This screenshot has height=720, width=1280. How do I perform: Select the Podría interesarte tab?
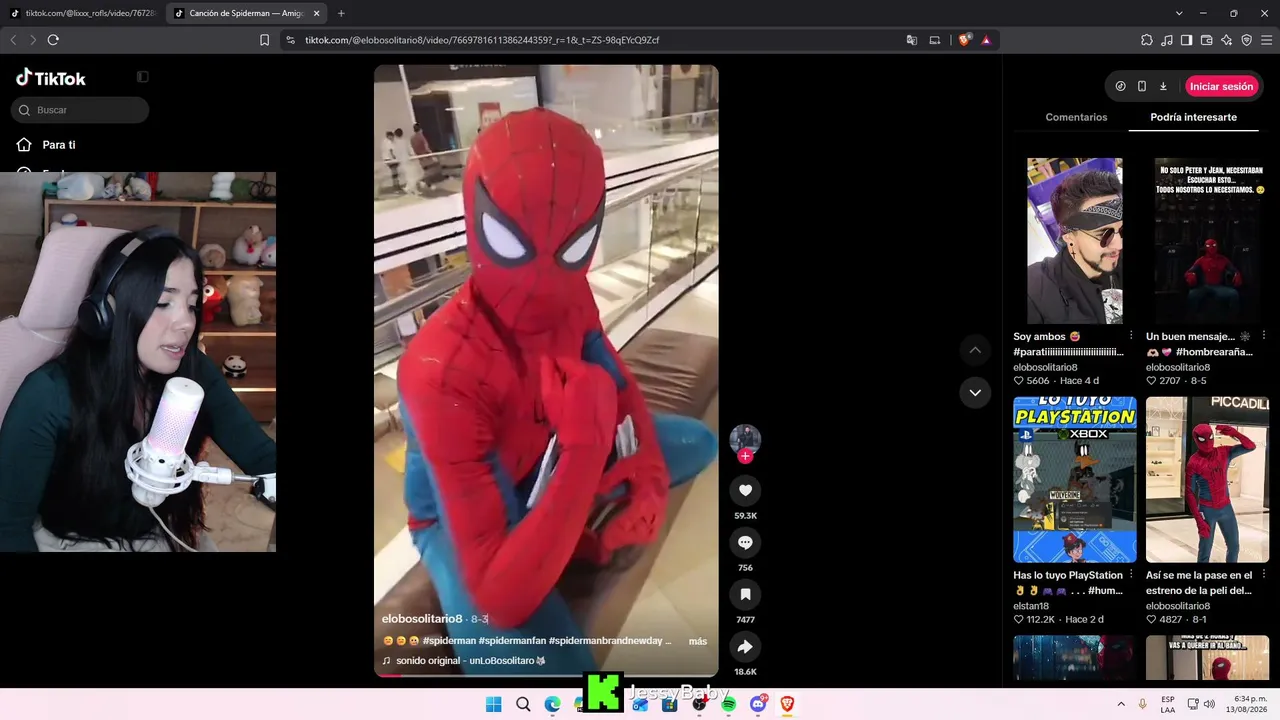(x=1193, y=117)
